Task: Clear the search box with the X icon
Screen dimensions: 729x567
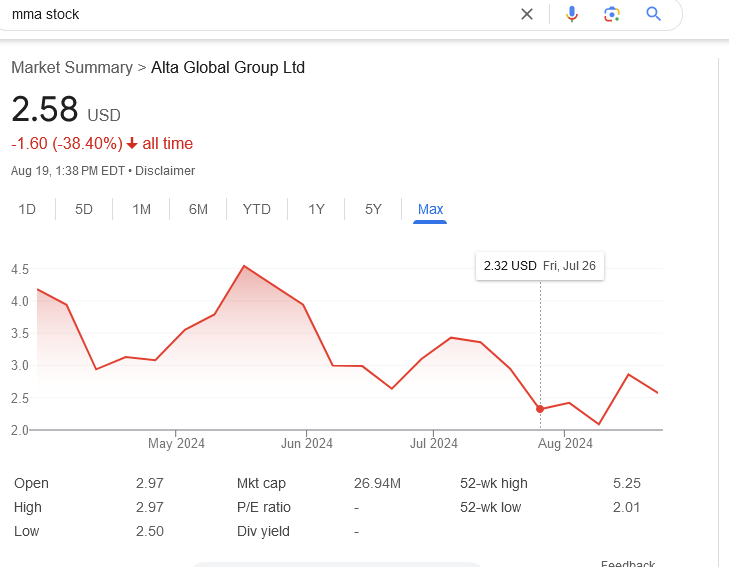Action: point(527,14)
